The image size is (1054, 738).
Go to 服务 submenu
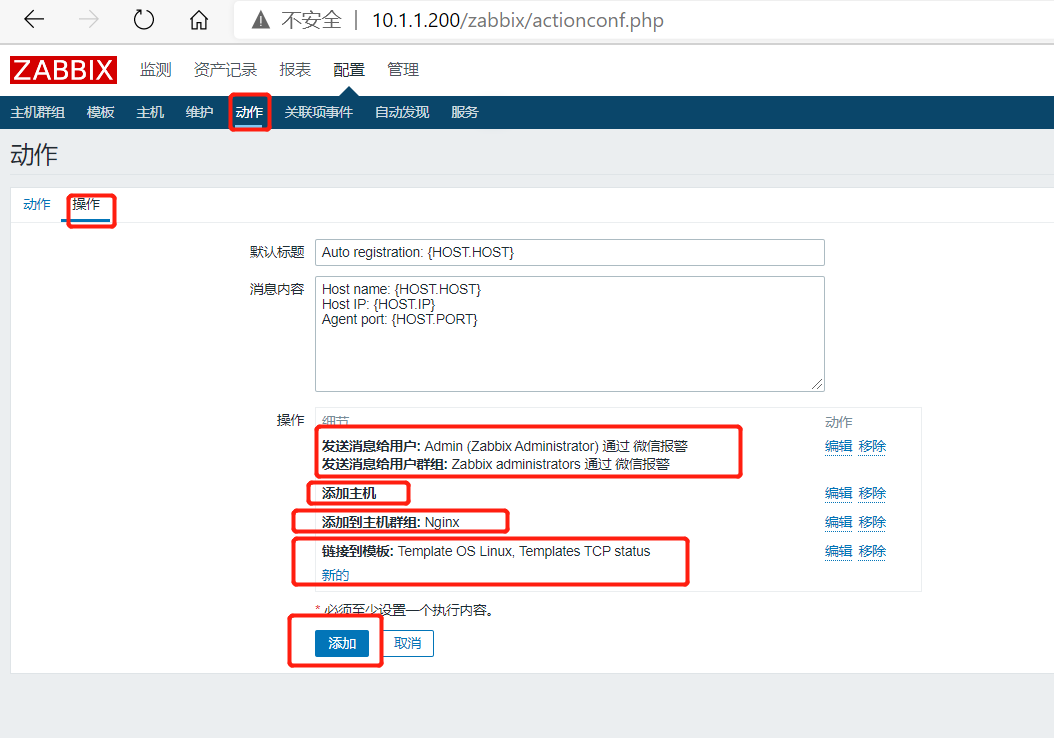click(x=464, y=112)
